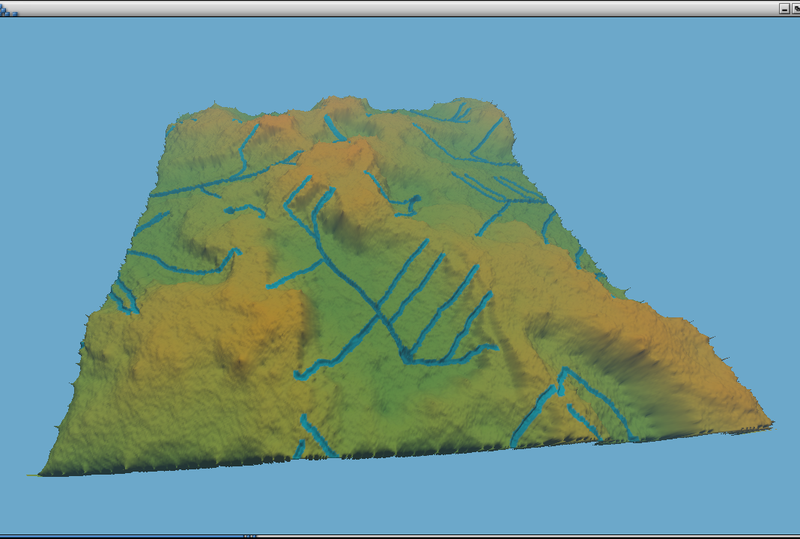Screen dimensions: 800x539
Task: Click the splitter handle at the bottom edge
Action: (249, 536)
